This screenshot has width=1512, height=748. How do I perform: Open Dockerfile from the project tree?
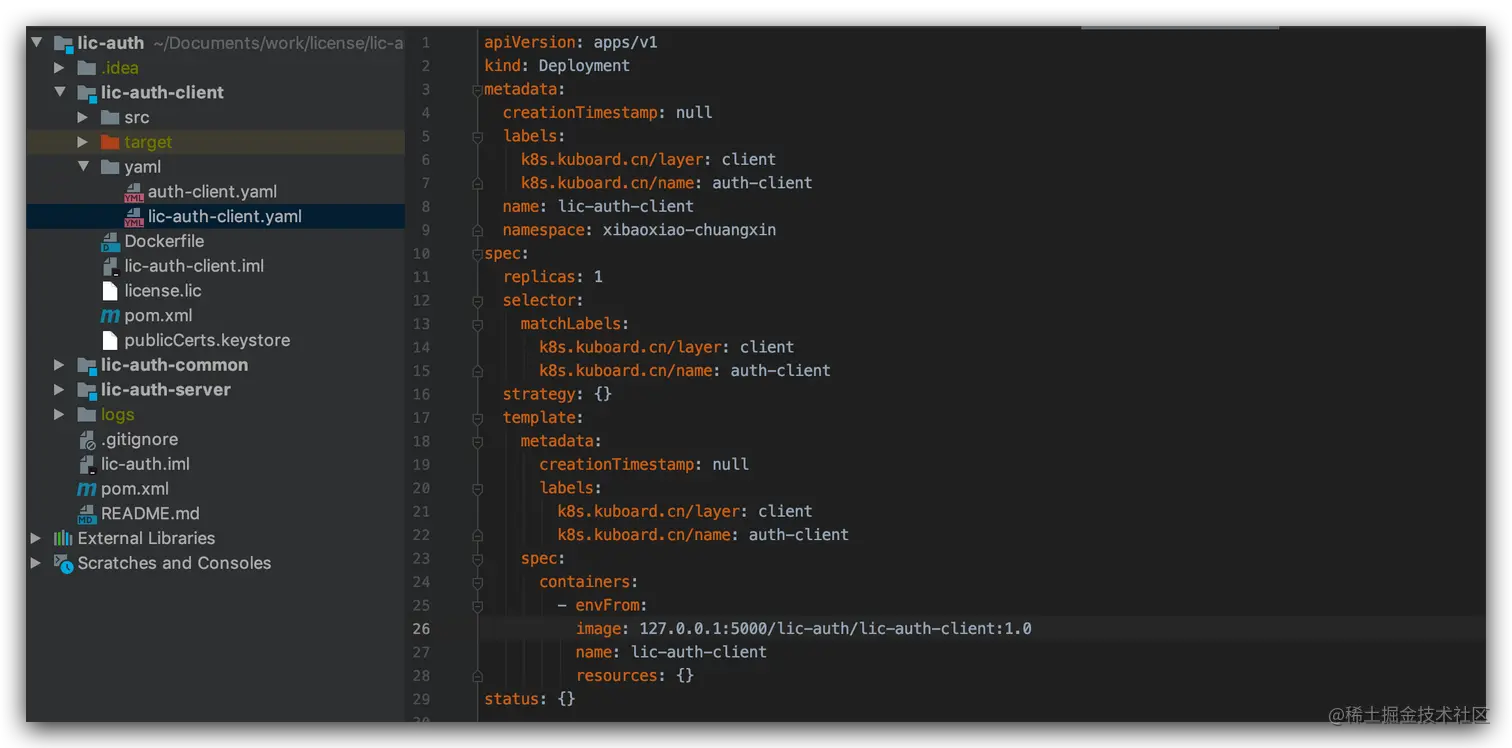tap(164, 241)
